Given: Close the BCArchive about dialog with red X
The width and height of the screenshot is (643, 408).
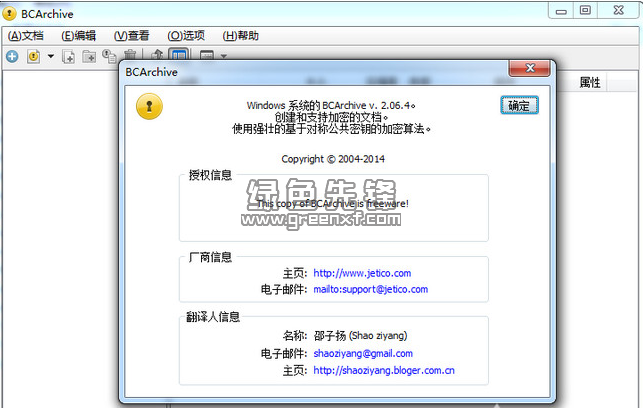Looking at the screenshot, I should coord(529,68).
